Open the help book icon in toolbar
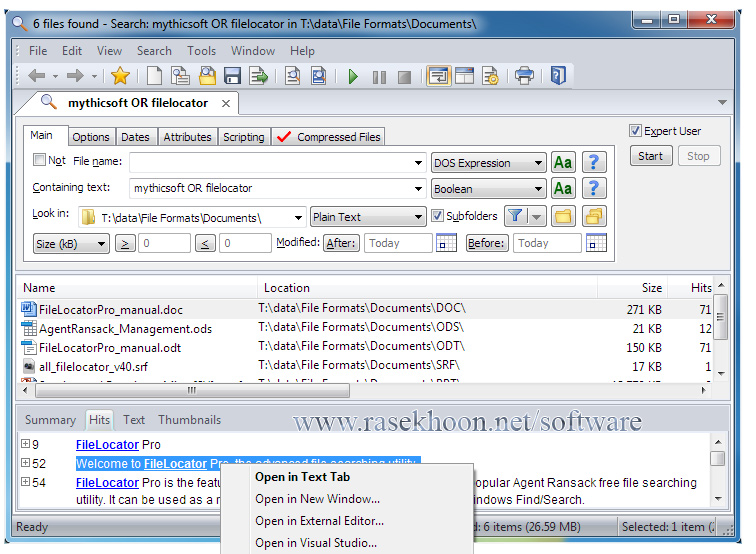 click(x=558, y=76)
